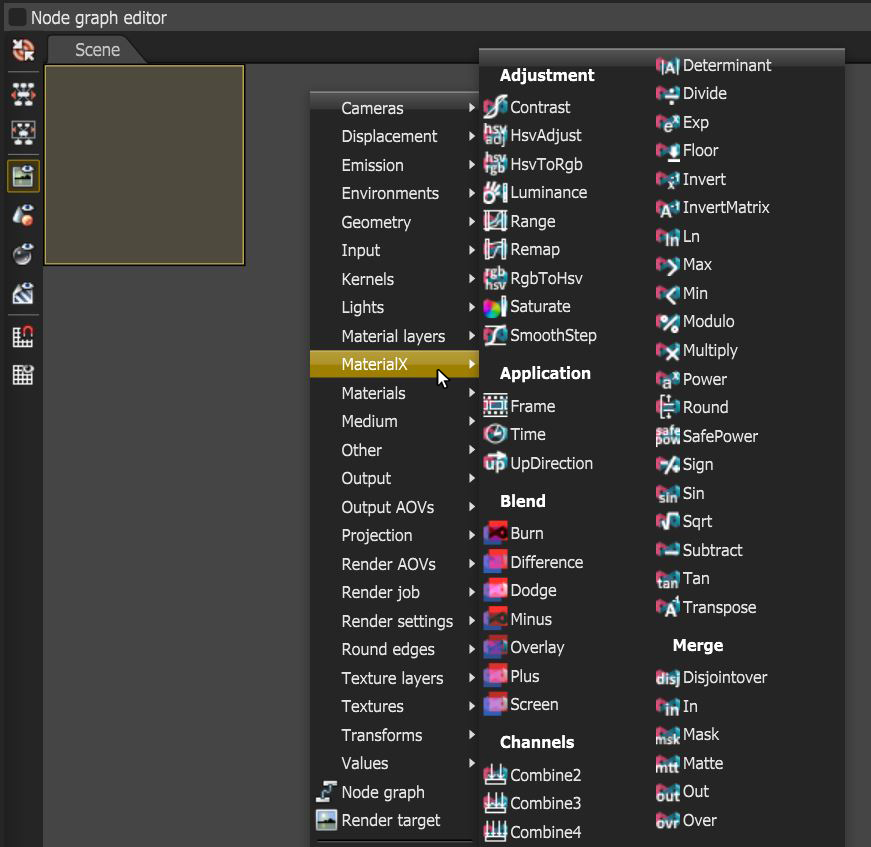Image resolution: width=871 pixels, height=847 pixels.
Task: Select the Range adjustment entry
Action: (519, 221)
